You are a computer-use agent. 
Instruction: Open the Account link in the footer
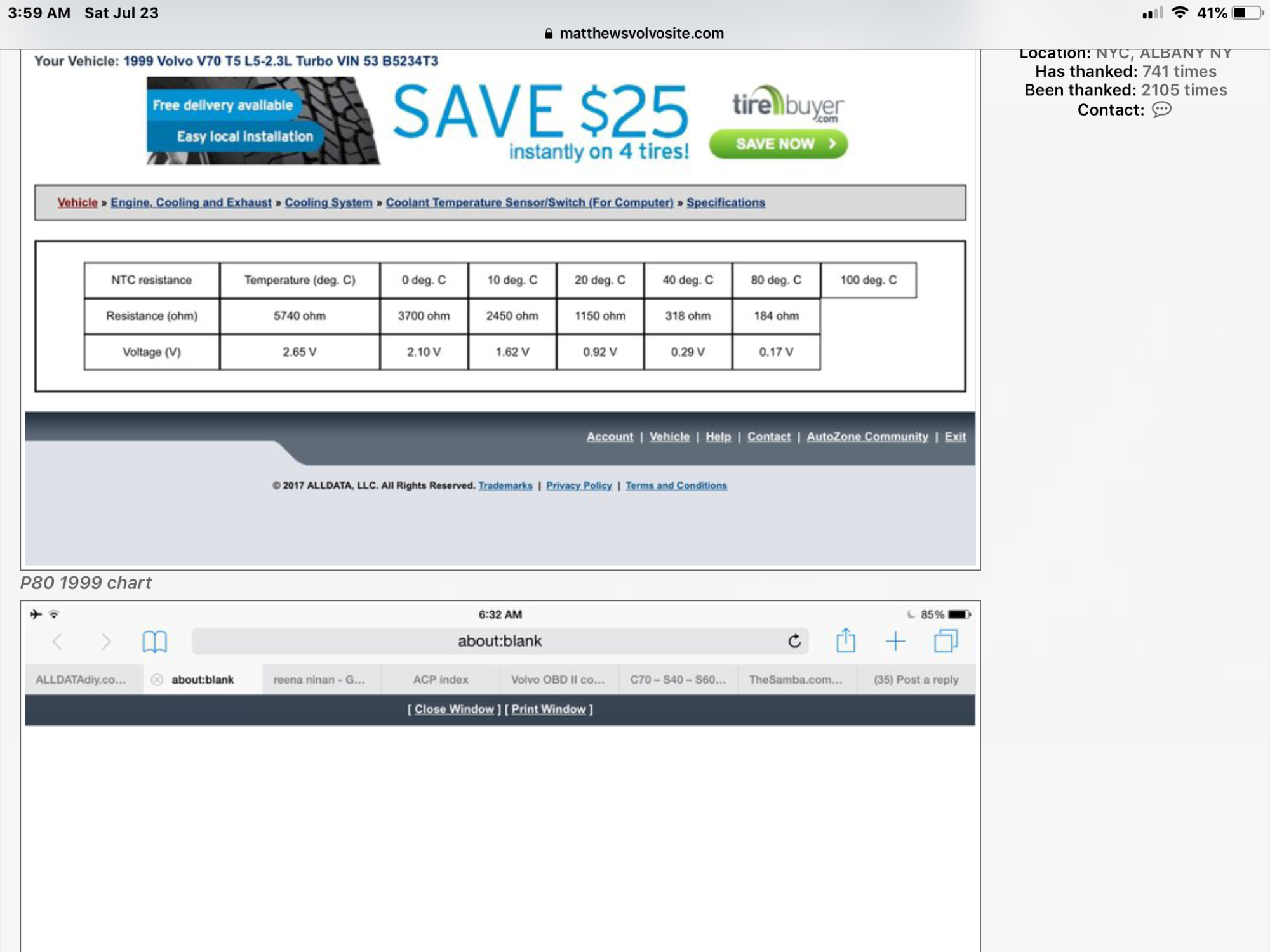click(609, 437)
